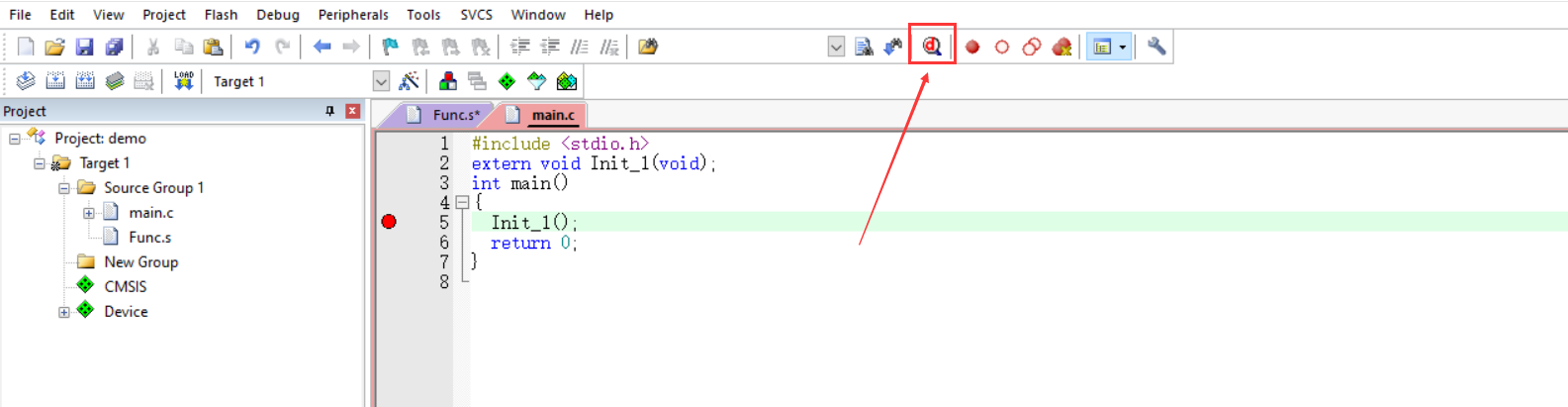Viewport: 1568px width, 407px height.
Task: Navigate backwards with the blue arrow
Action: [x=323, y=47]
